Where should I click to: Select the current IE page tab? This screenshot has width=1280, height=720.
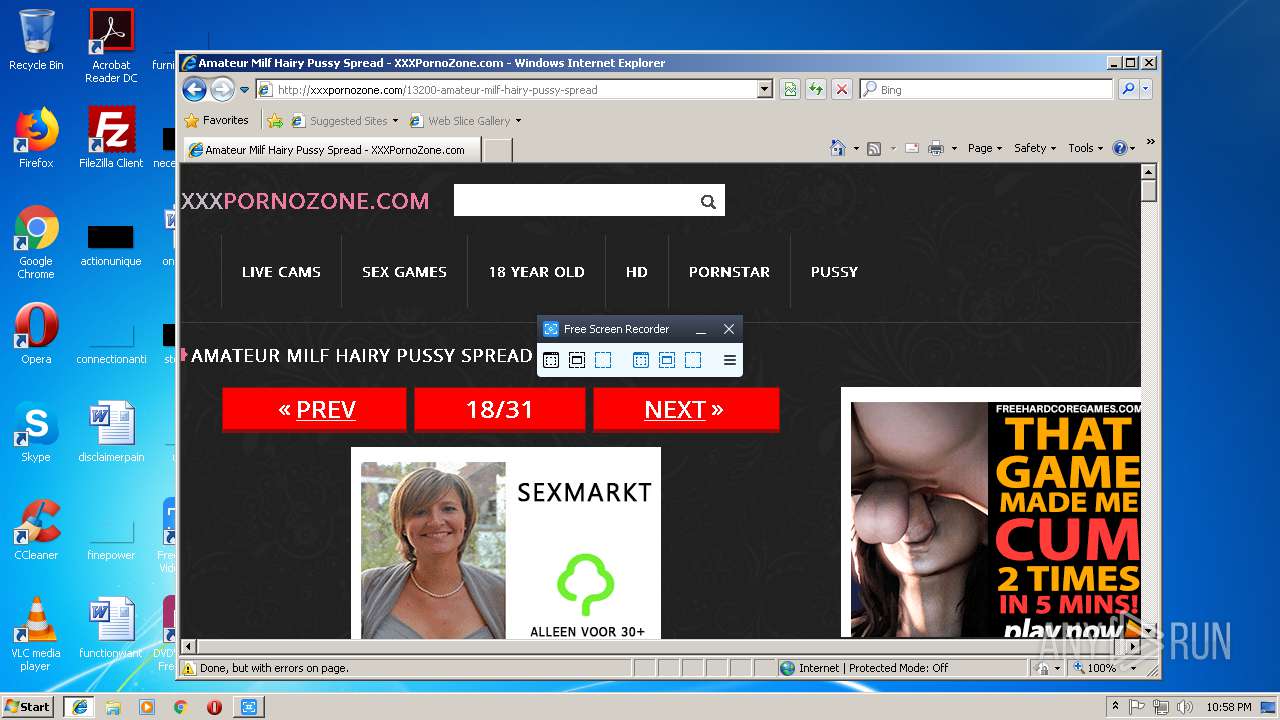point(332,150)
